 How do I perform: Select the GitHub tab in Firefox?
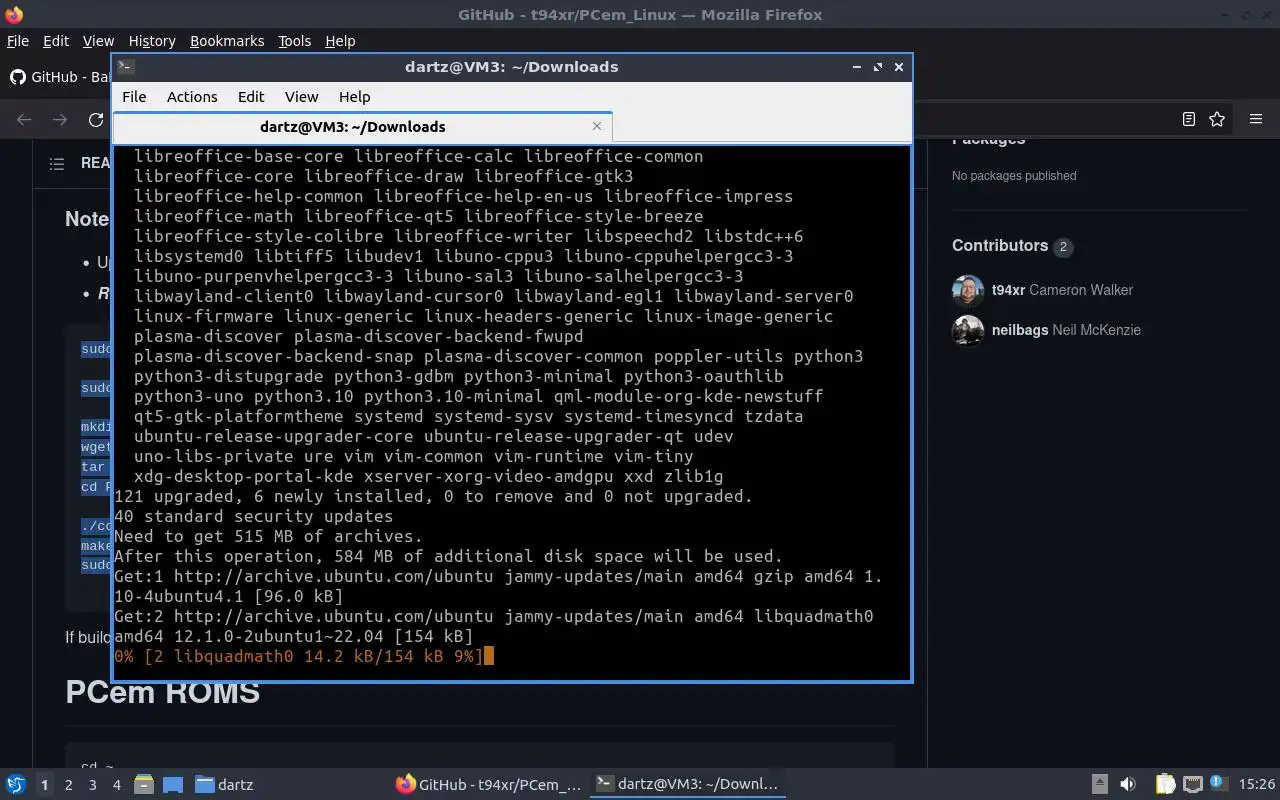pos(58,77)
